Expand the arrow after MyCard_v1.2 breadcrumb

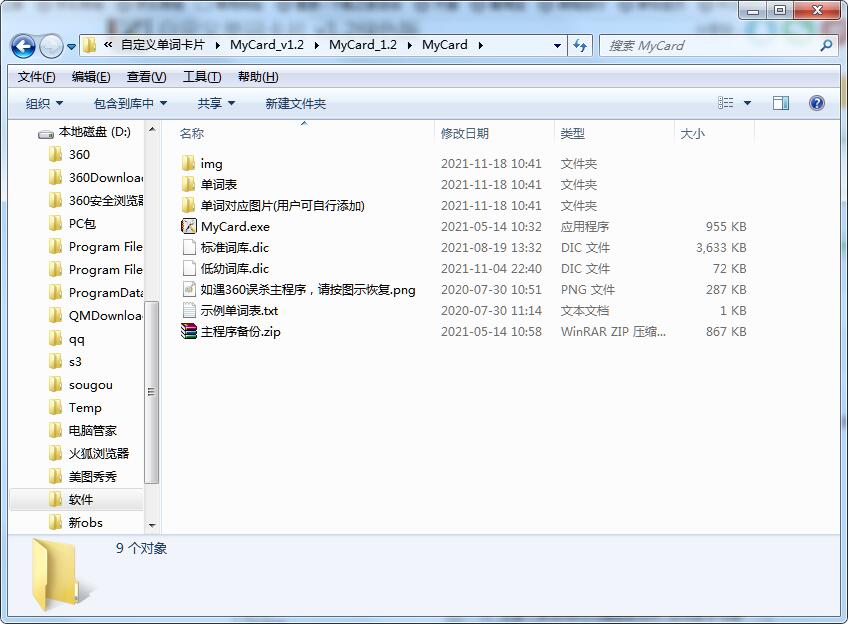(x=316, y=45)
